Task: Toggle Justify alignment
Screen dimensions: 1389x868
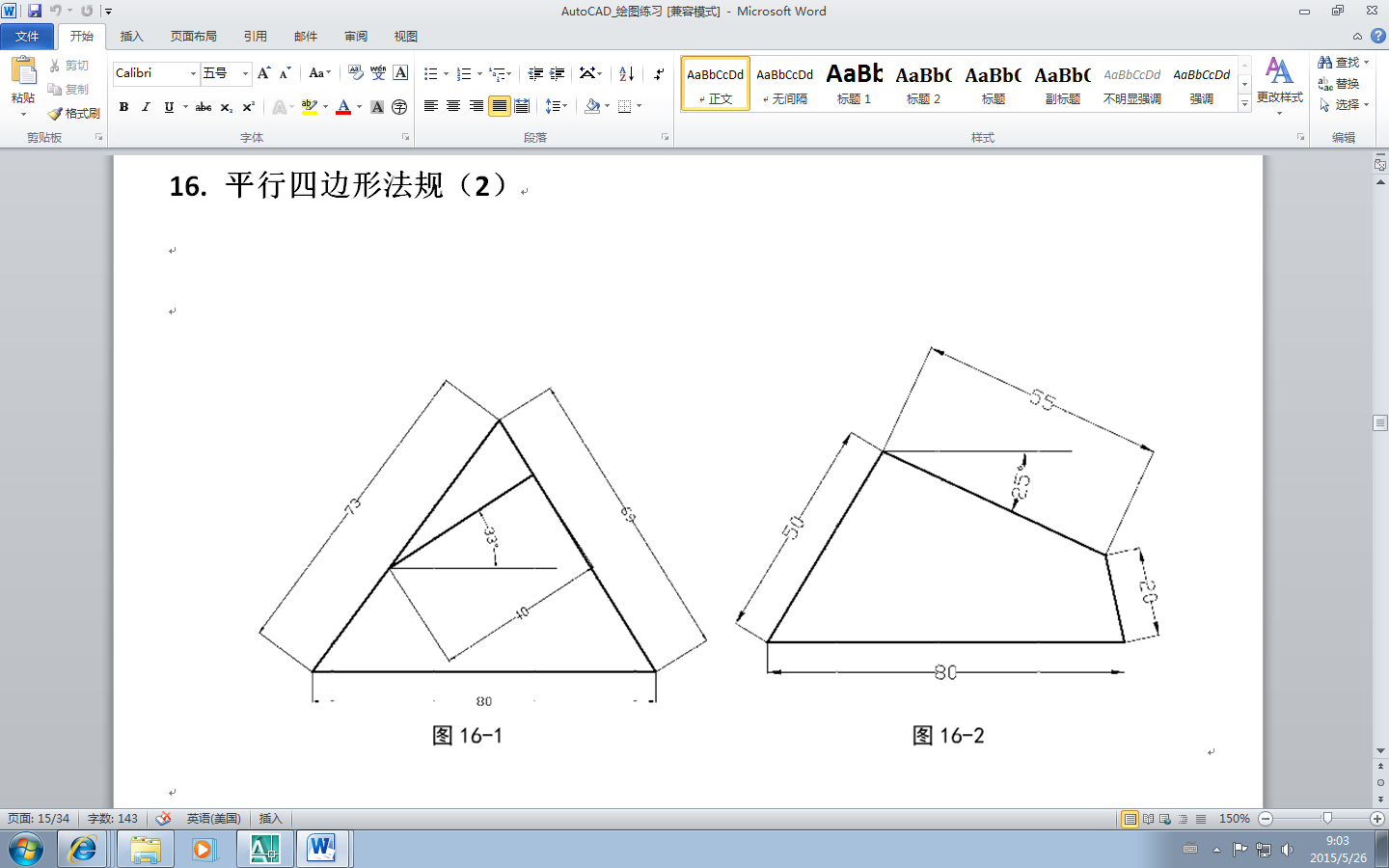Action: pyautogui.click(x=499, y=106)
